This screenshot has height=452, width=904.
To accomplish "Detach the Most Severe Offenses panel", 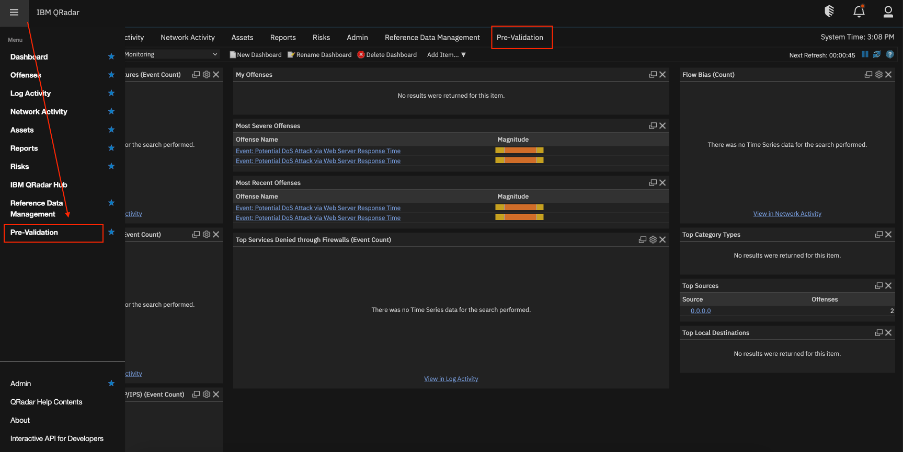I will point(653,126).
